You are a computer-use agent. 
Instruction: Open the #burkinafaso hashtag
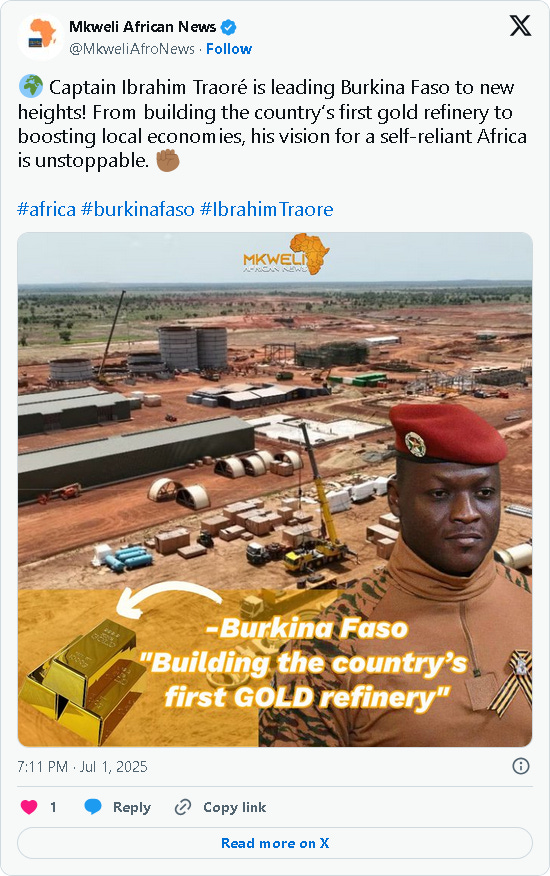pos(138,209)
